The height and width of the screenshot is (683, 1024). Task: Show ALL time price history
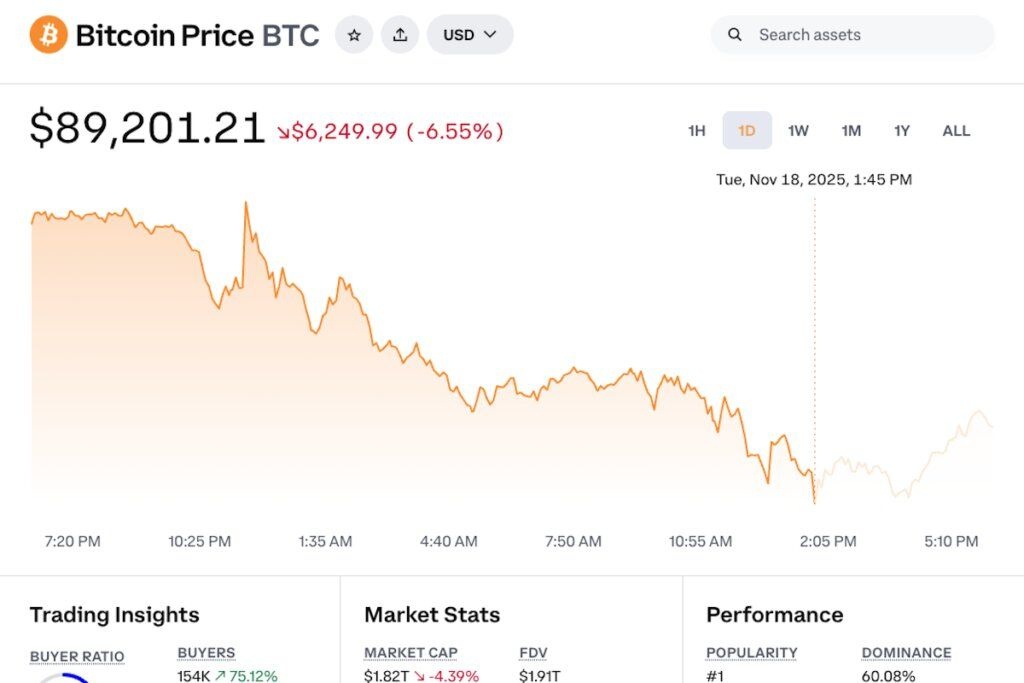click(956, 131)
